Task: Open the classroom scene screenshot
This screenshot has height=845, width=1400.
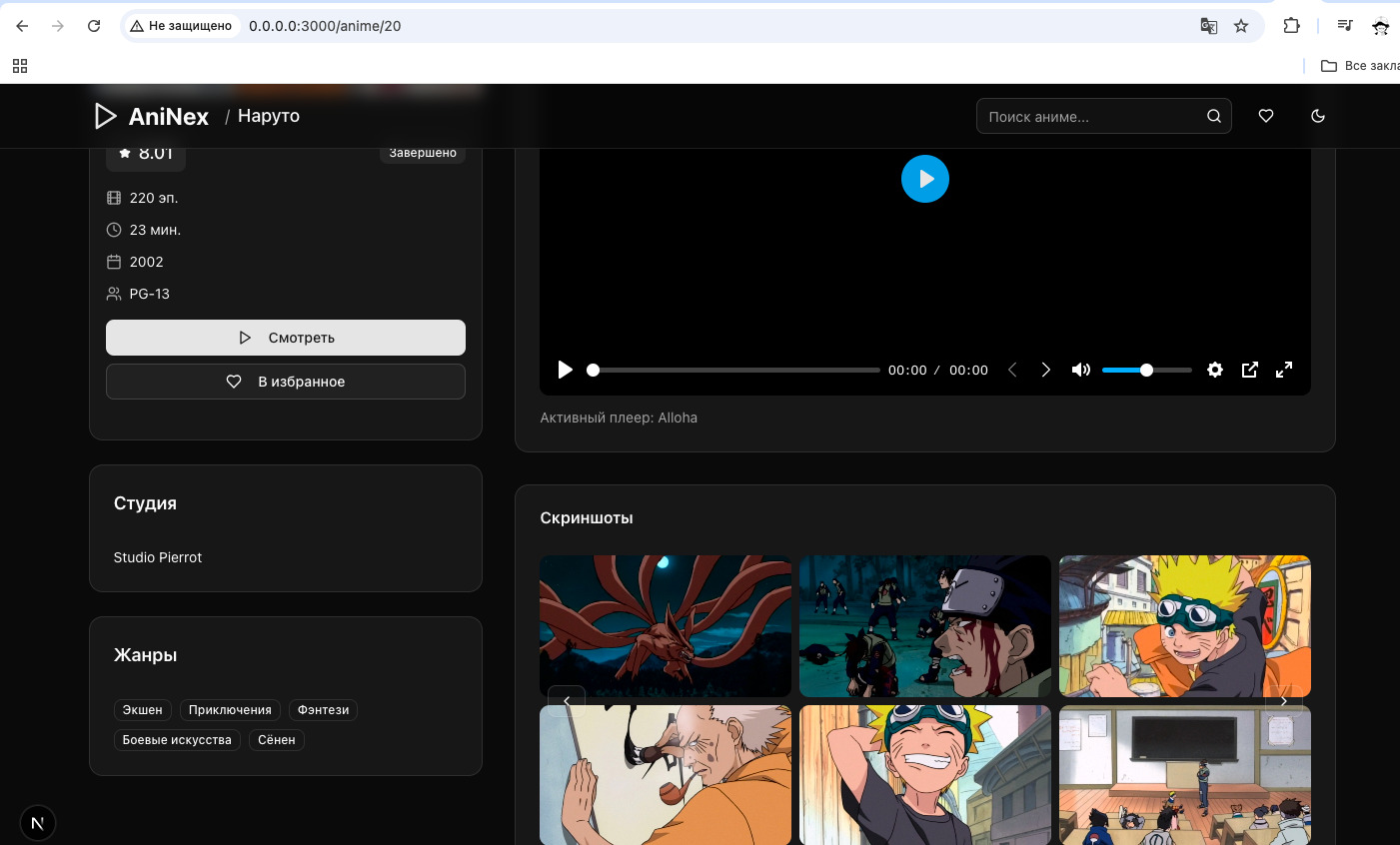Action: 1185,775
